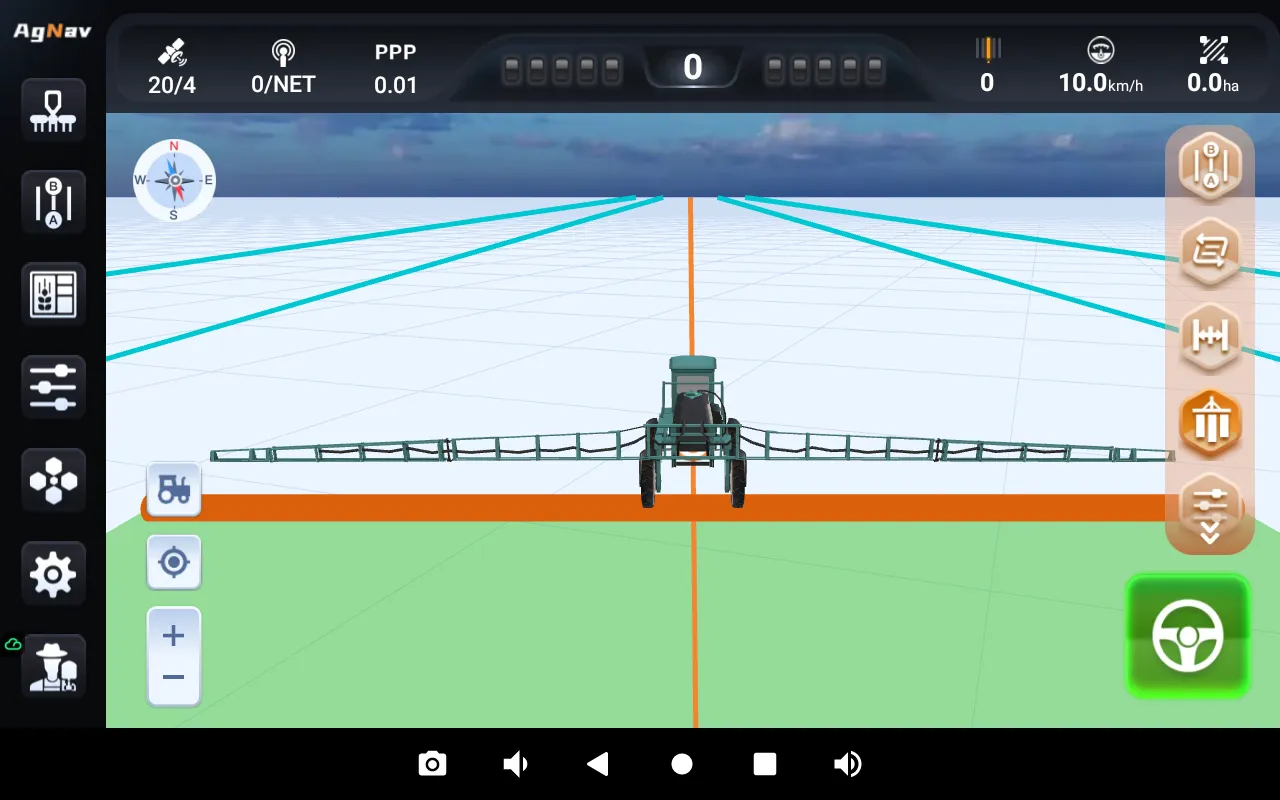The image size is (1280, 800).
Task: Expand more options on right hexagon panel
Action: tap(1210, 510)
